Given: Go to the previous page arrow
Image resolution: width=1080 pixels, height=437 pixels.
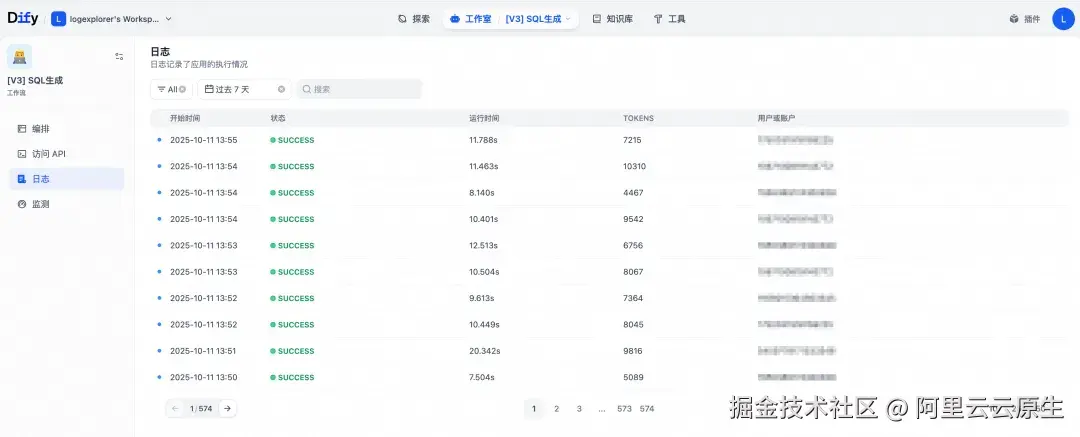Looking at the screenshot, I should coord(175,409).
